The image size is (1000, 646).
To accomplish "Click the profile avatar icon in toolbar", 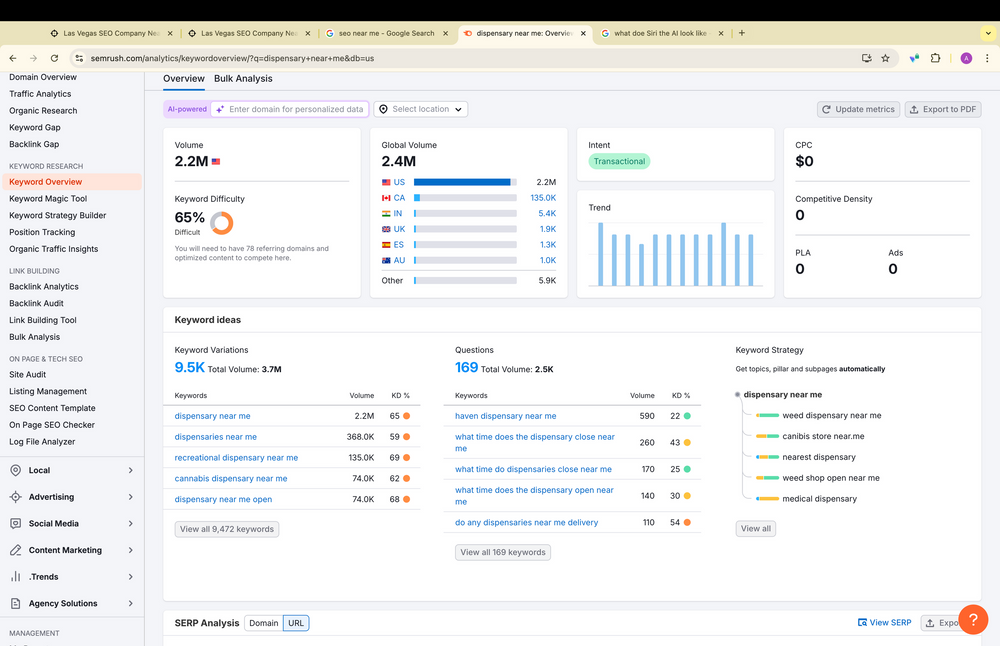I will coord(966,58).
